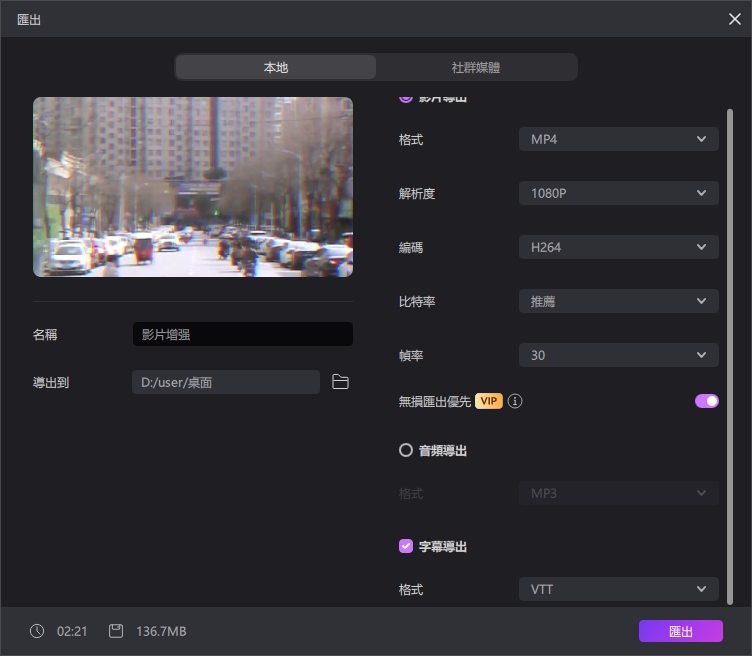This screenshot has height=656, width=752.
Task: Click the VIP badge icon
Action: tap(488, 401)
